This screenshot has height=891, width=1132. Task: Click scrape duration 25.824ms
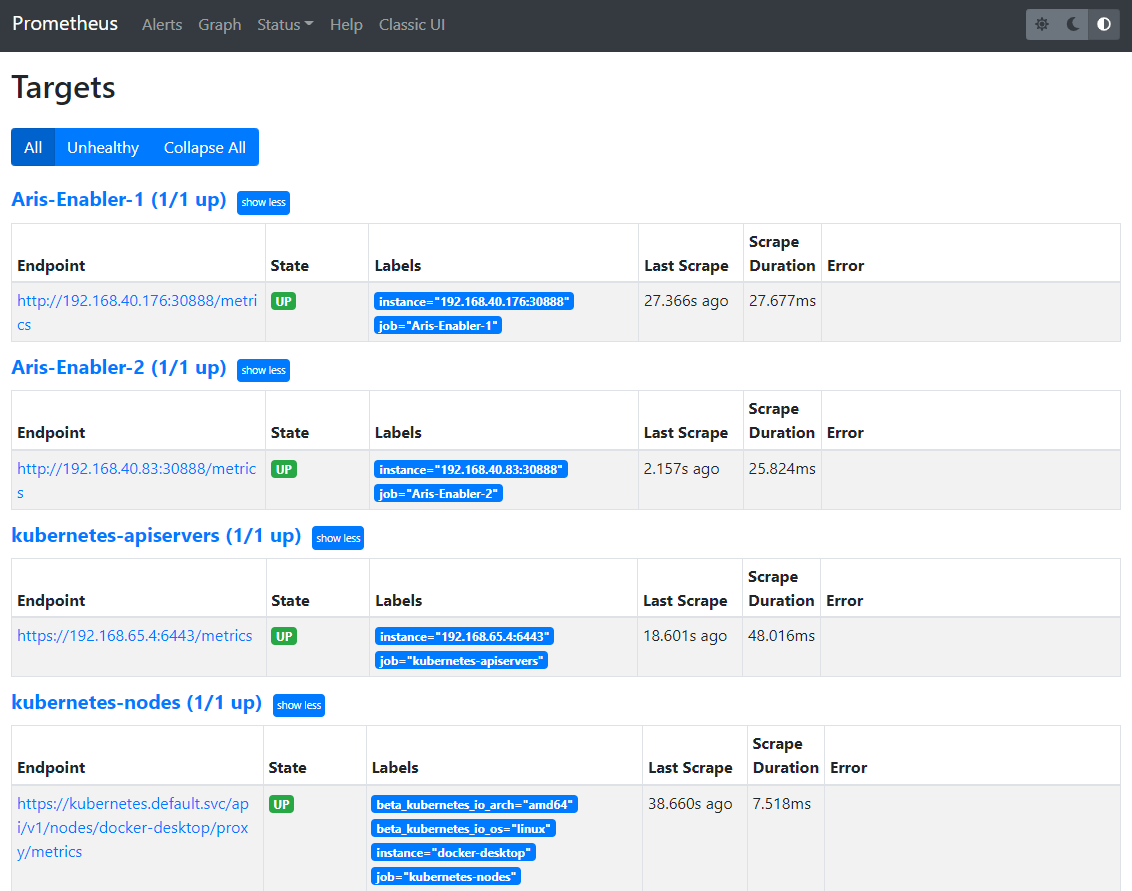tap(782, 469)
